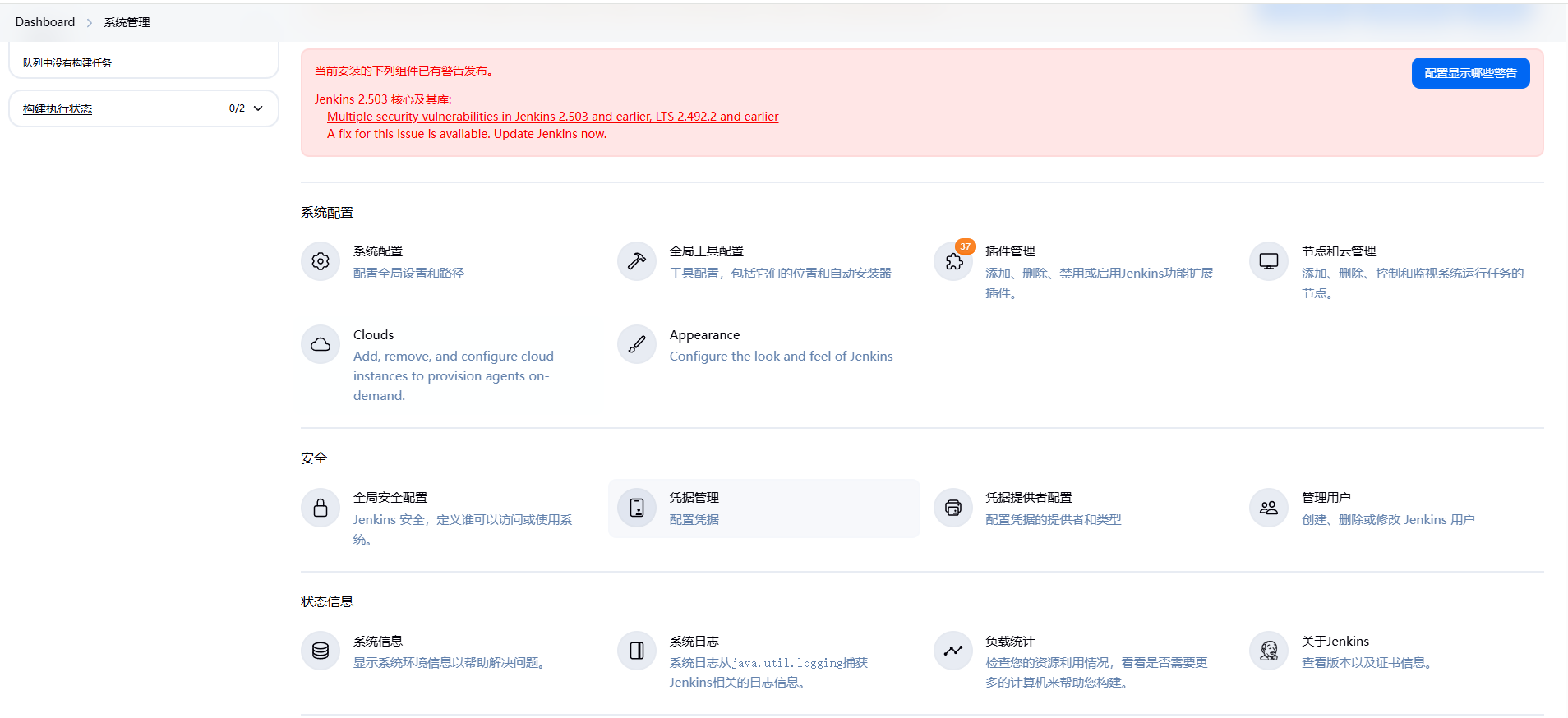
Task: Open 插件管理 title link
Action: (x=1010, y=251)
